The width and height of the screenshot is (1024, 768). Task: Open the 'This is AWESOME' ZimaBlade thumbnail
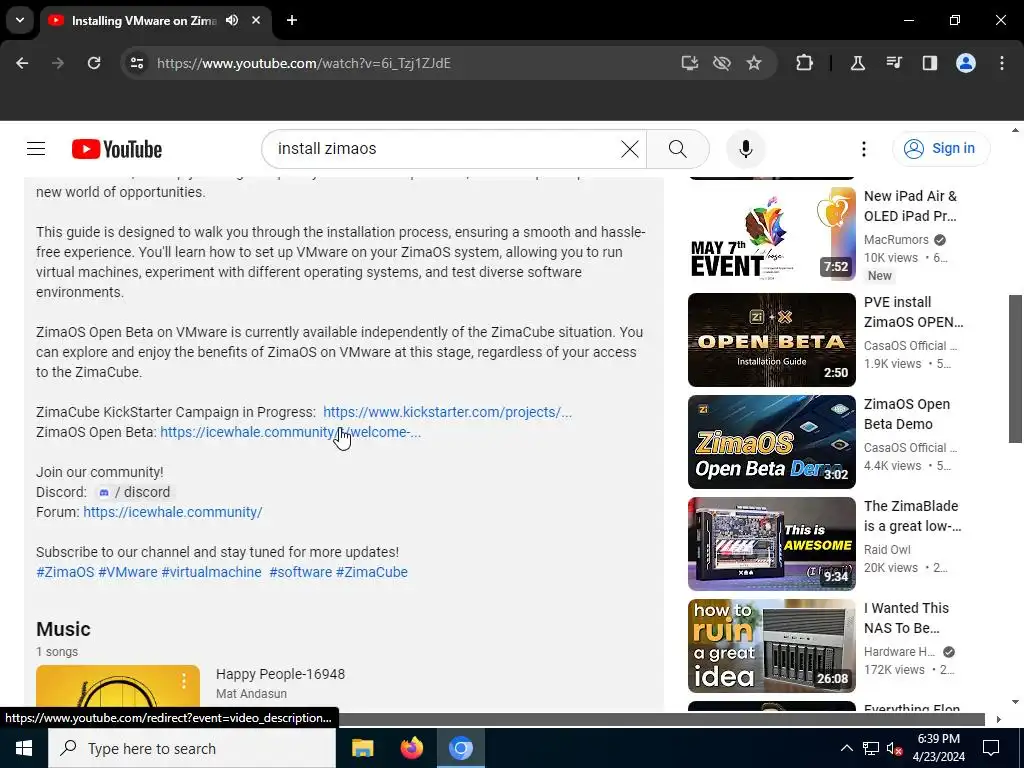[771, 543]
